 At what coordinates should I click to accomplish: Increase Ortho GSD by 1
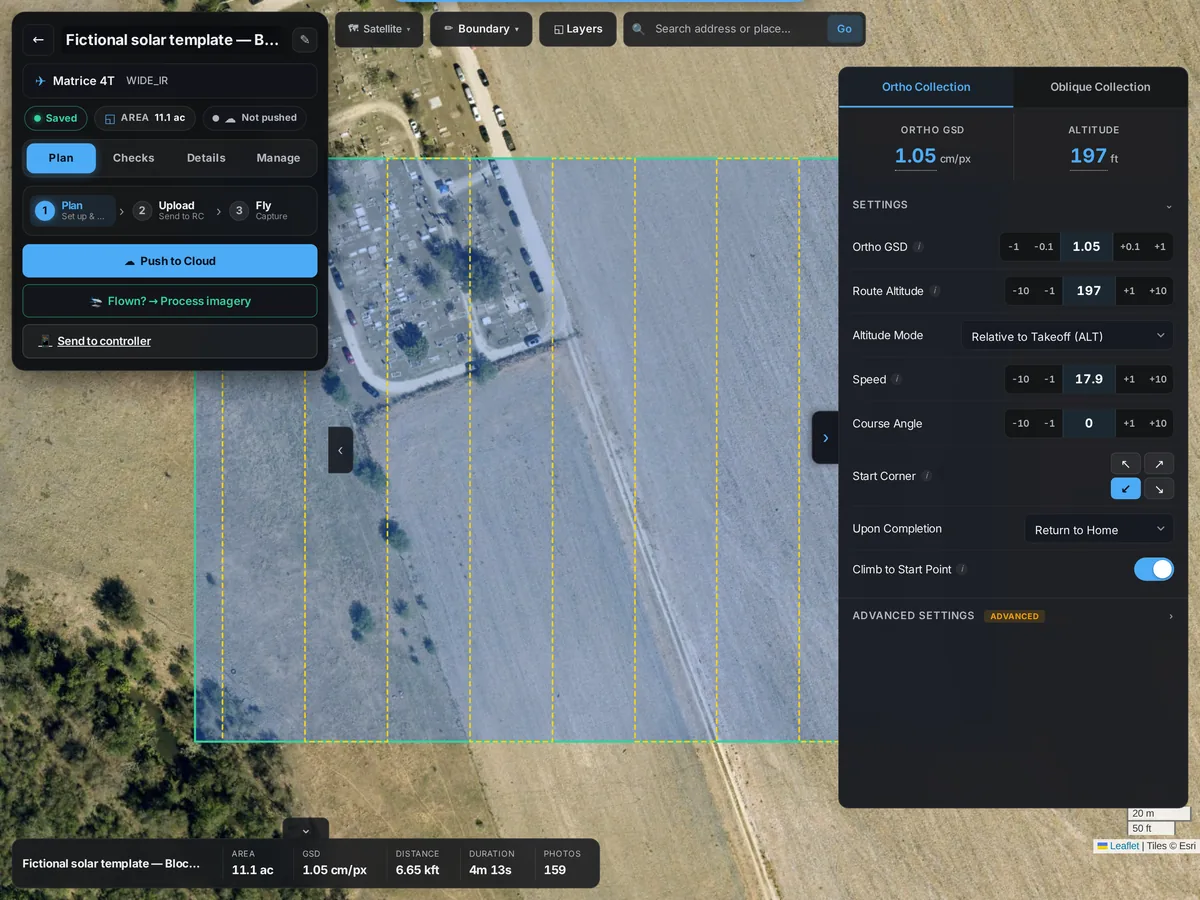click(1160, 247)
